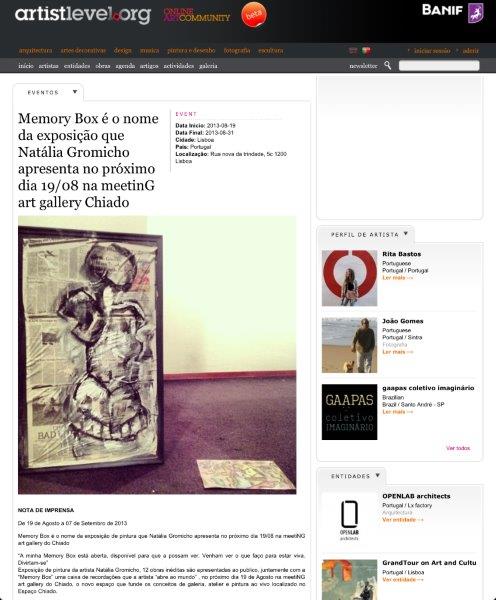This screenshot has height=600, width=496.
Task: Click the iniciar sessão link
Action: 432,51
